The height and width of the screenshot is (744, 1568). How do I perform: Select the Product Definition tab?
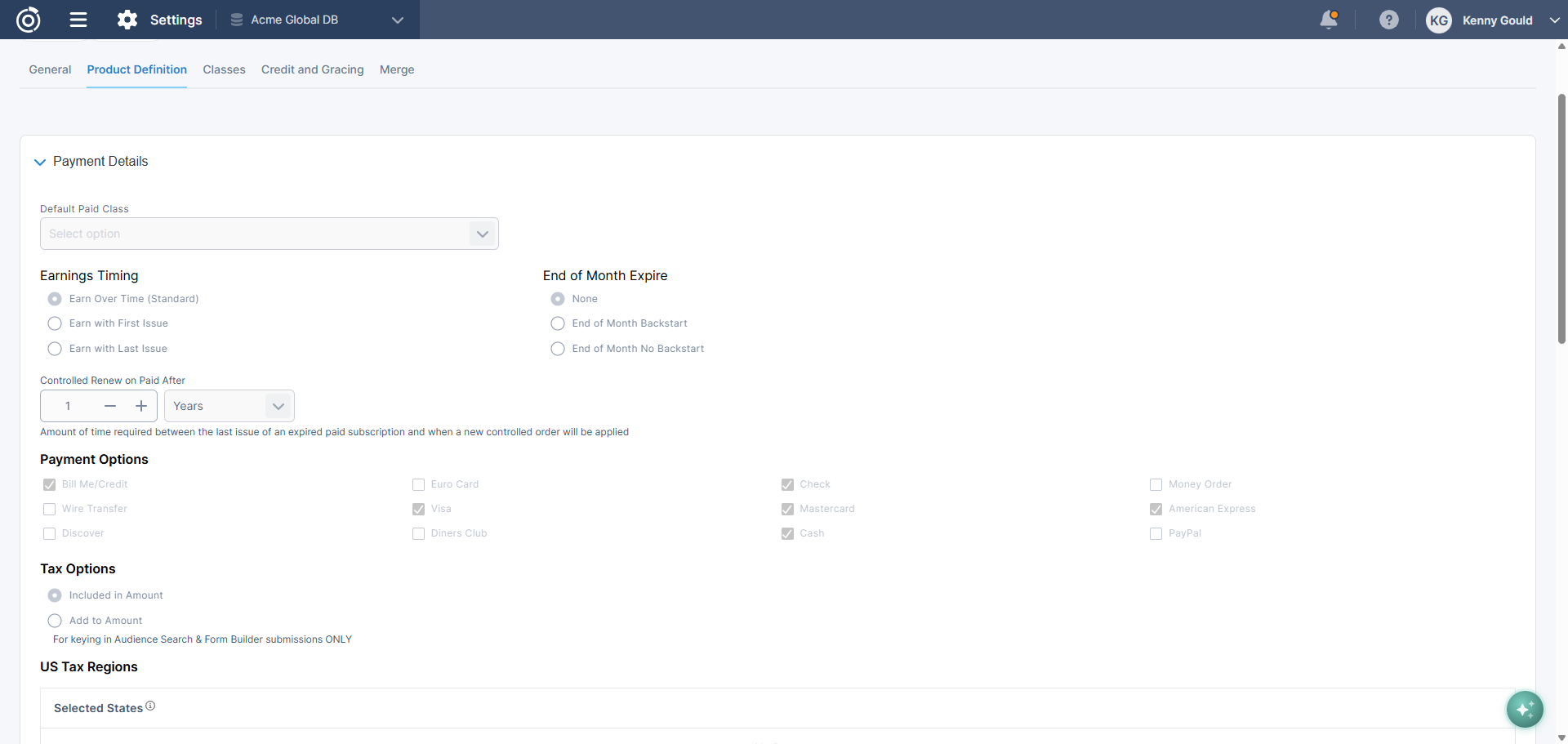tap(137, 69)
